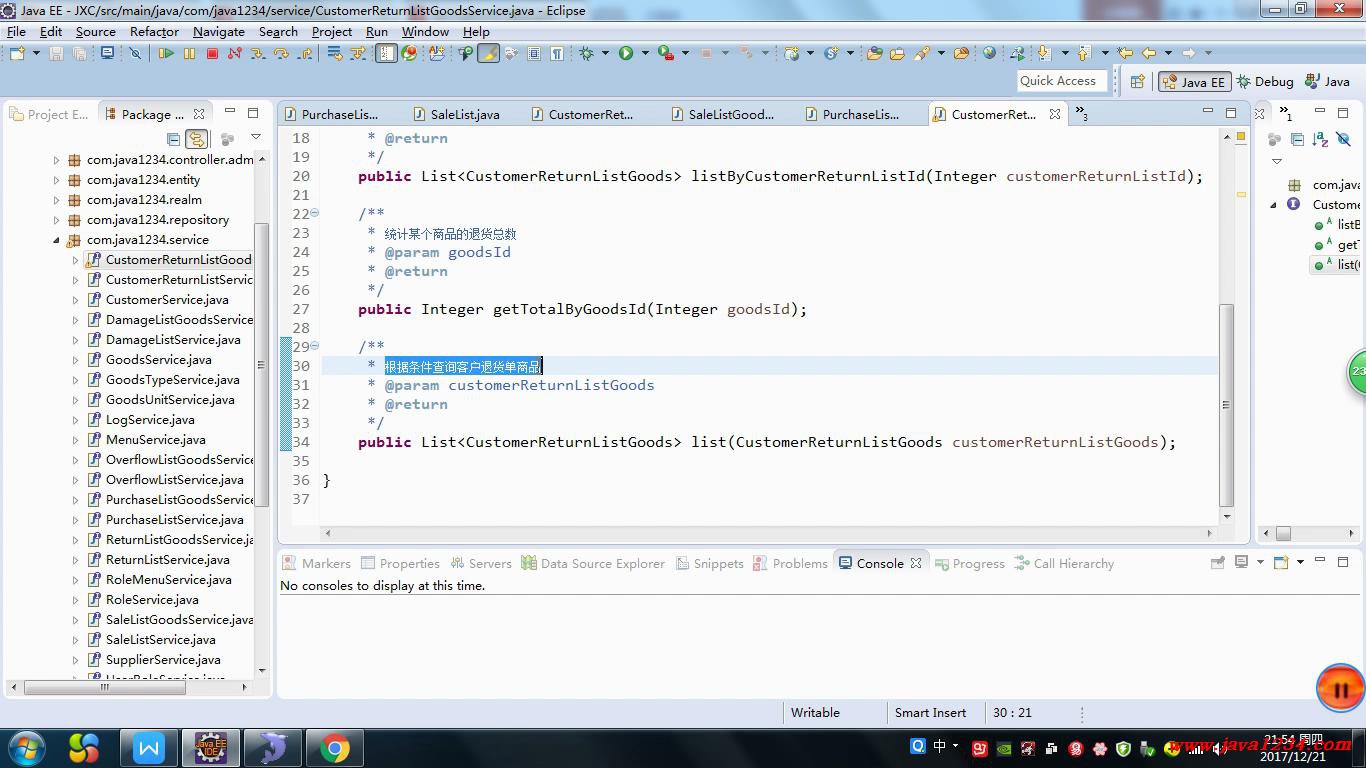Click the editor horizontal scrollbar
This screenshot has width=1366, height=768.
770,533
